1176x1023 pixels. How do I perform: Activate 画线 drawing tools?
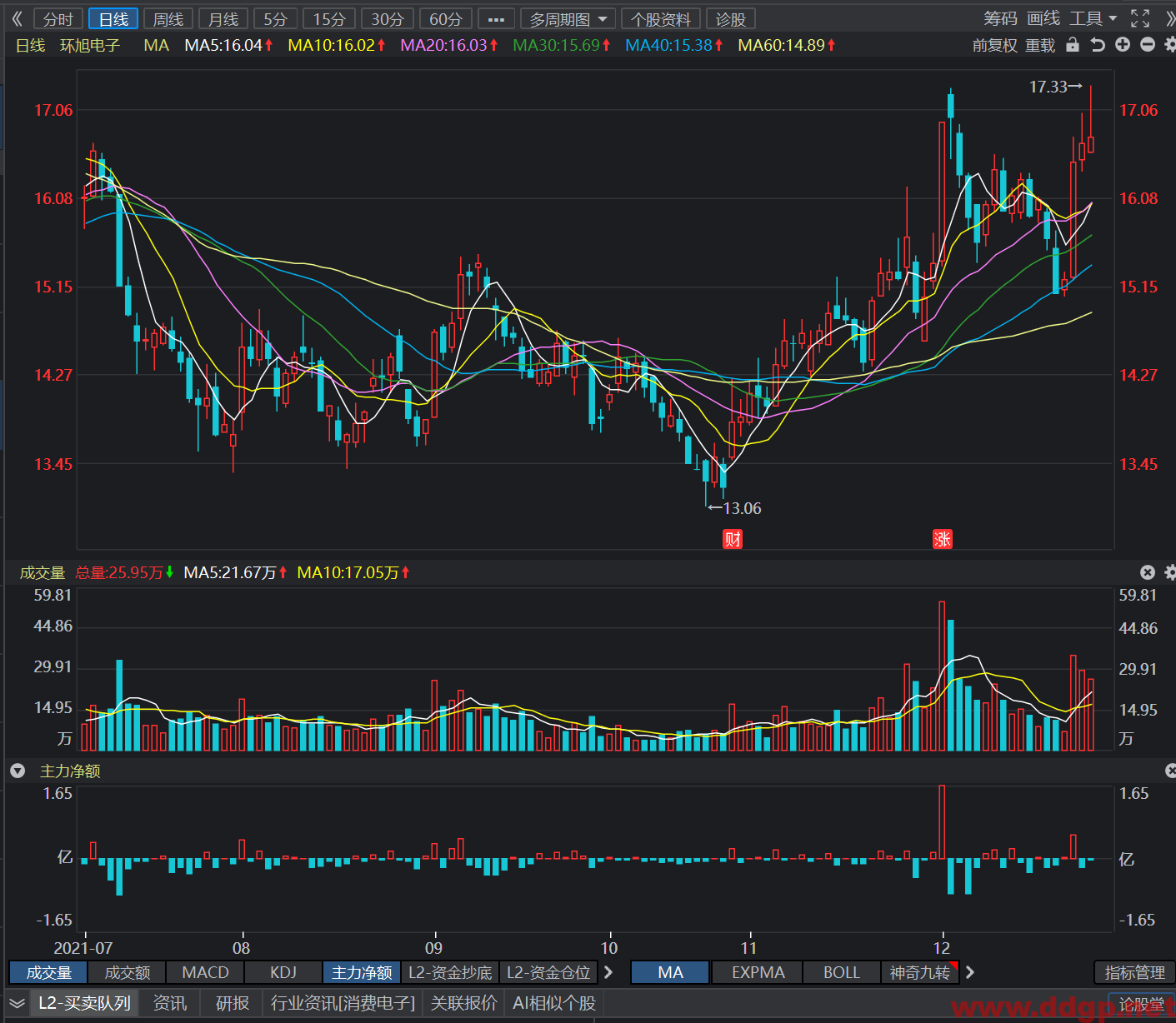tap(1043, 18)
